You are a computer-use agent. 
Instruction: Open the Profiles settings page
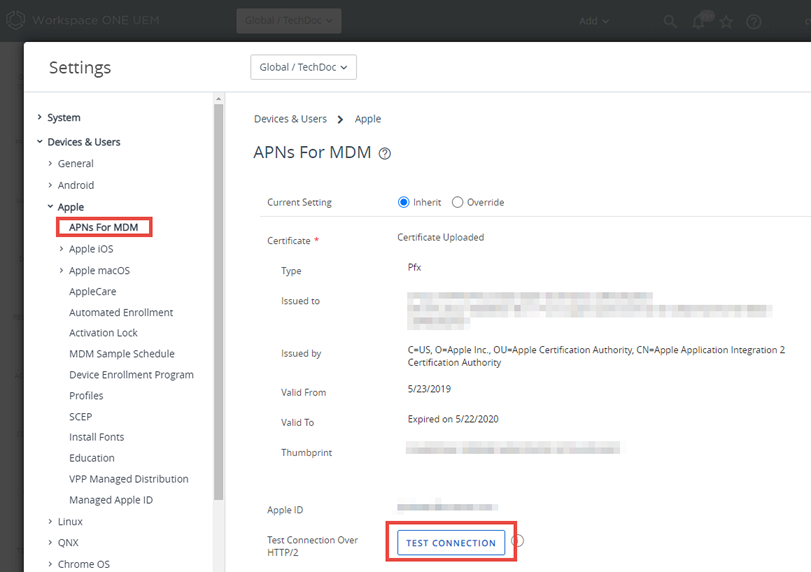[x=86, y=396]
